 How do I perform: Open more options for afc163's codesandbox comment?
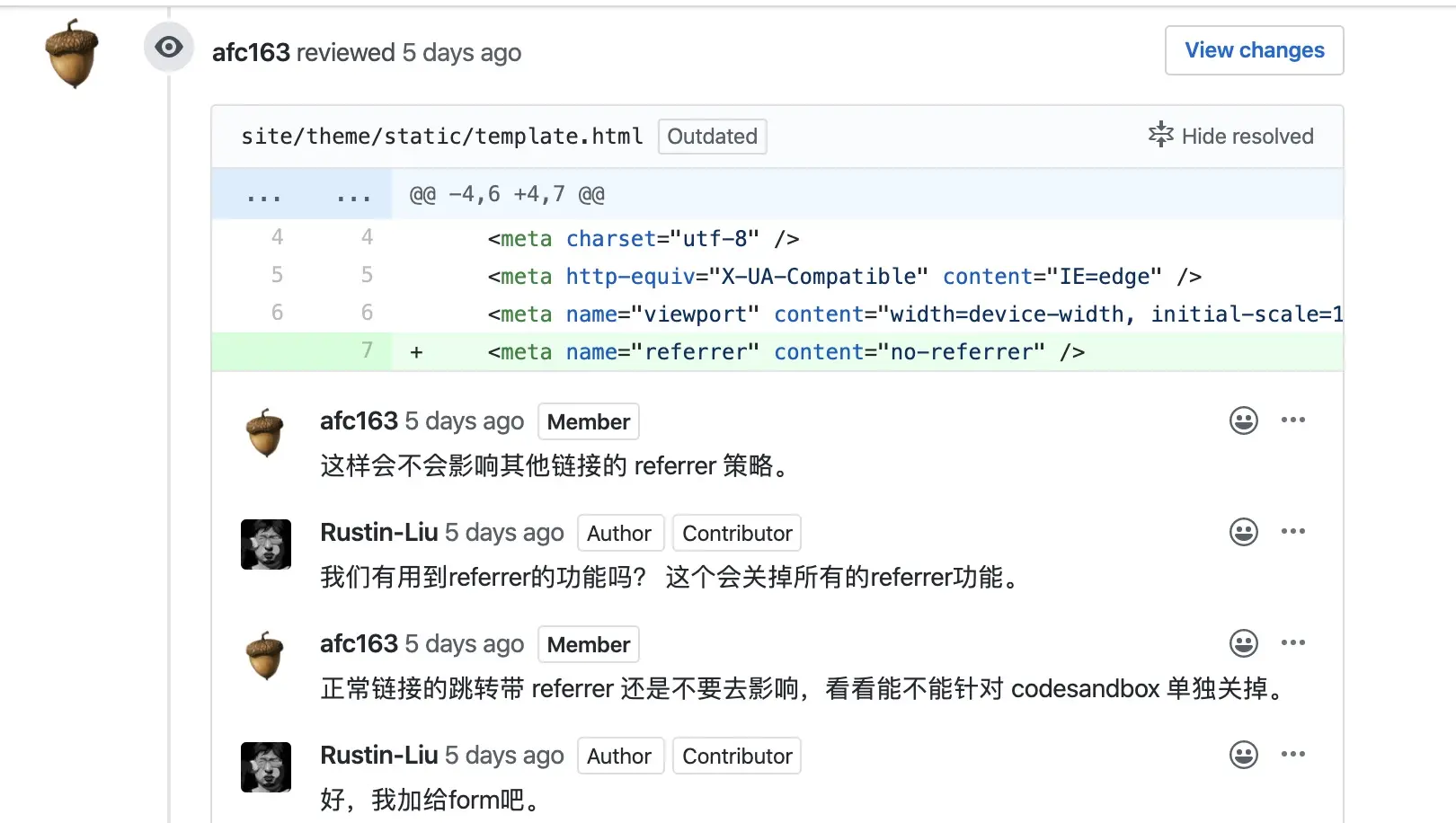(1293, 642)
